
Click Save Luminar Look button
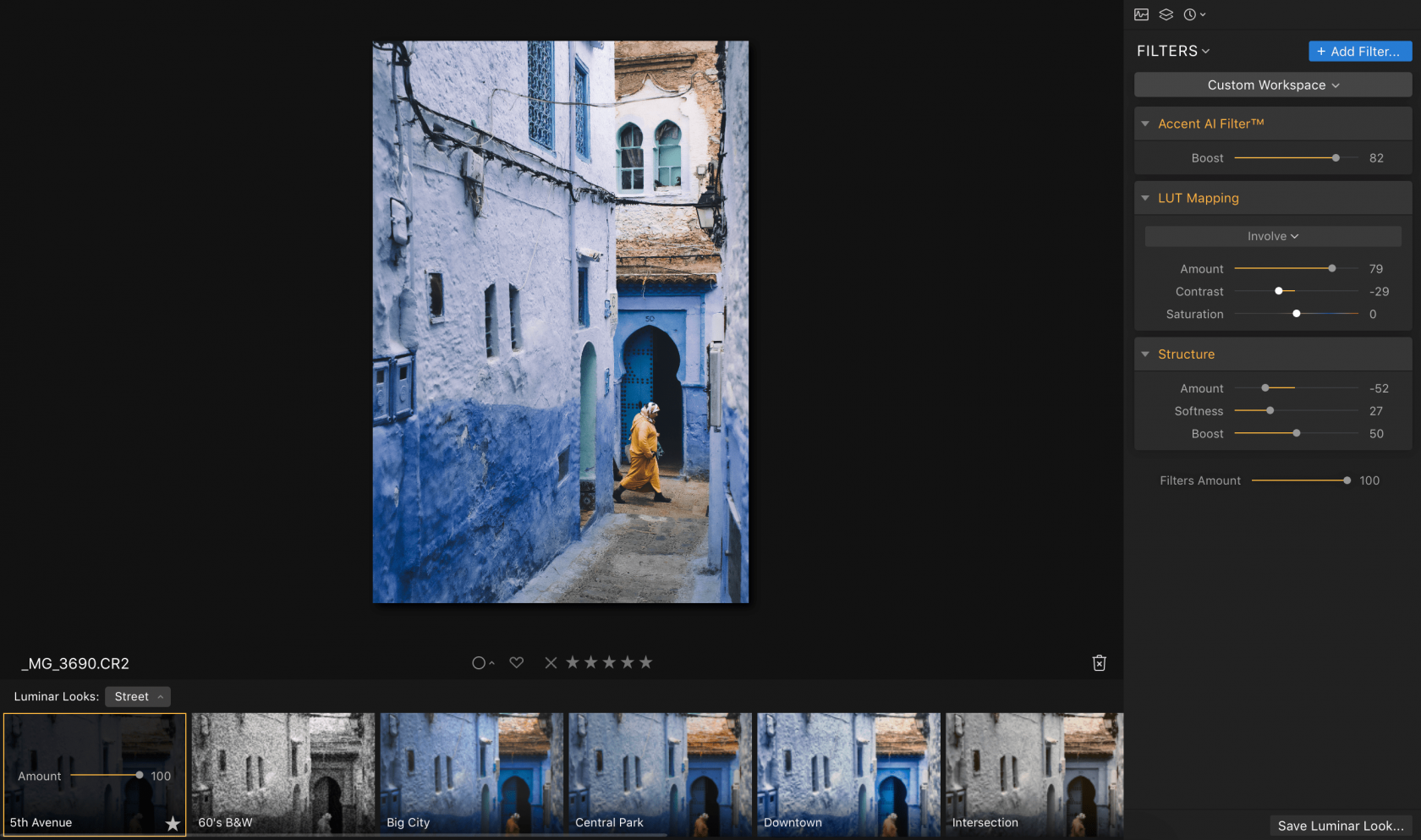point(1340,825)
